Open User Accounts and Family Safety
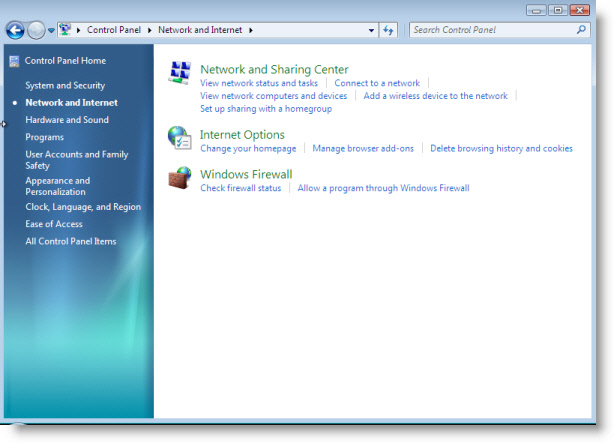Screen dimensions: 614x443 coord(77,160)
